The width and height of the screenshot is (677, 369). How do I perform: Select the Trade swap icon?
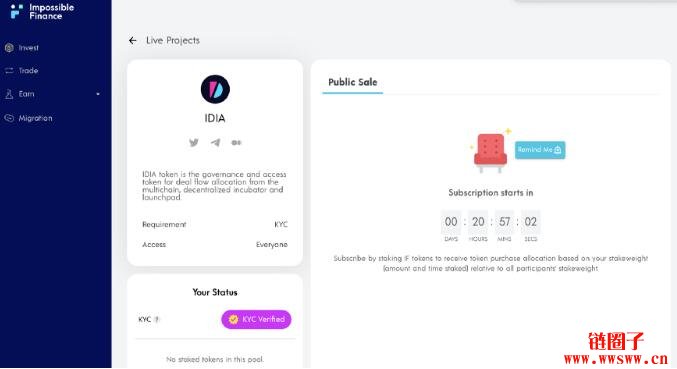(x=9, y=70)
